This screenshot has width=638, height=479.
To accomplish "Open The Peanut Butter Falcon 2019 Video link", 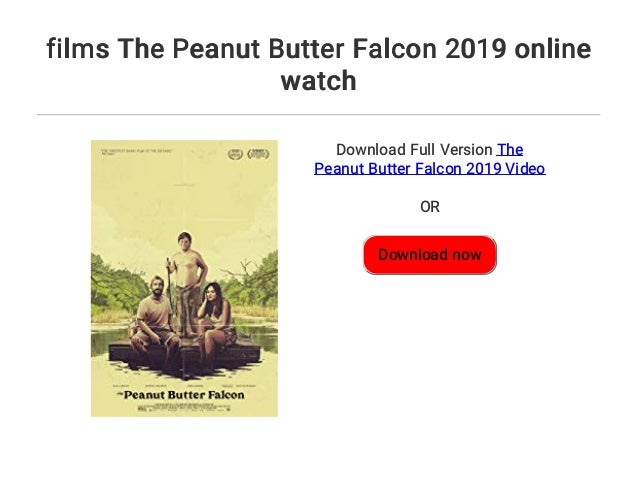I will [x=430, y=159].
